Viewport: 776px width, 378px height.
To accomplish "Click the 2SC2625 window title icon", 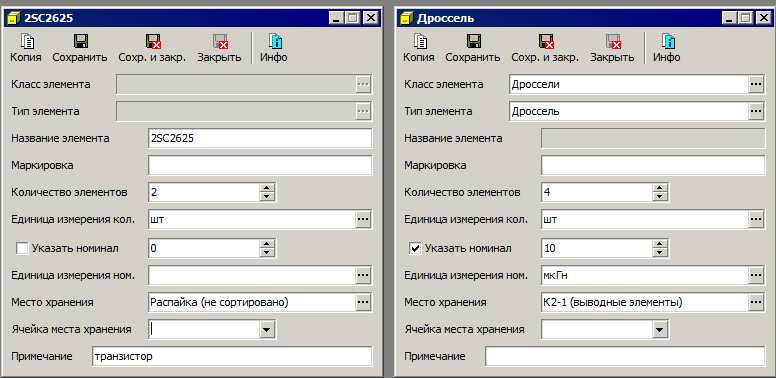I will (14, 18).
